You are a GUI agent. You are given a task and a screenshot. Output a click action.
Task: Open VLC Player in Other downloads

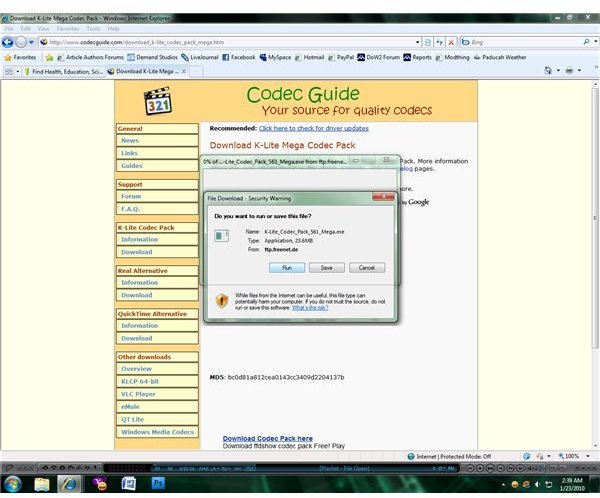157,394
